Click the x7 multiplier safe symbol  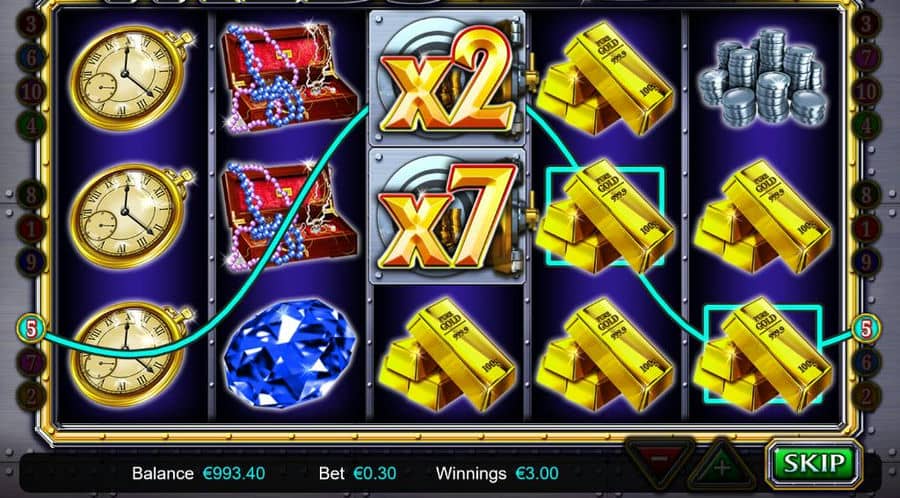[x=447, y=217]
